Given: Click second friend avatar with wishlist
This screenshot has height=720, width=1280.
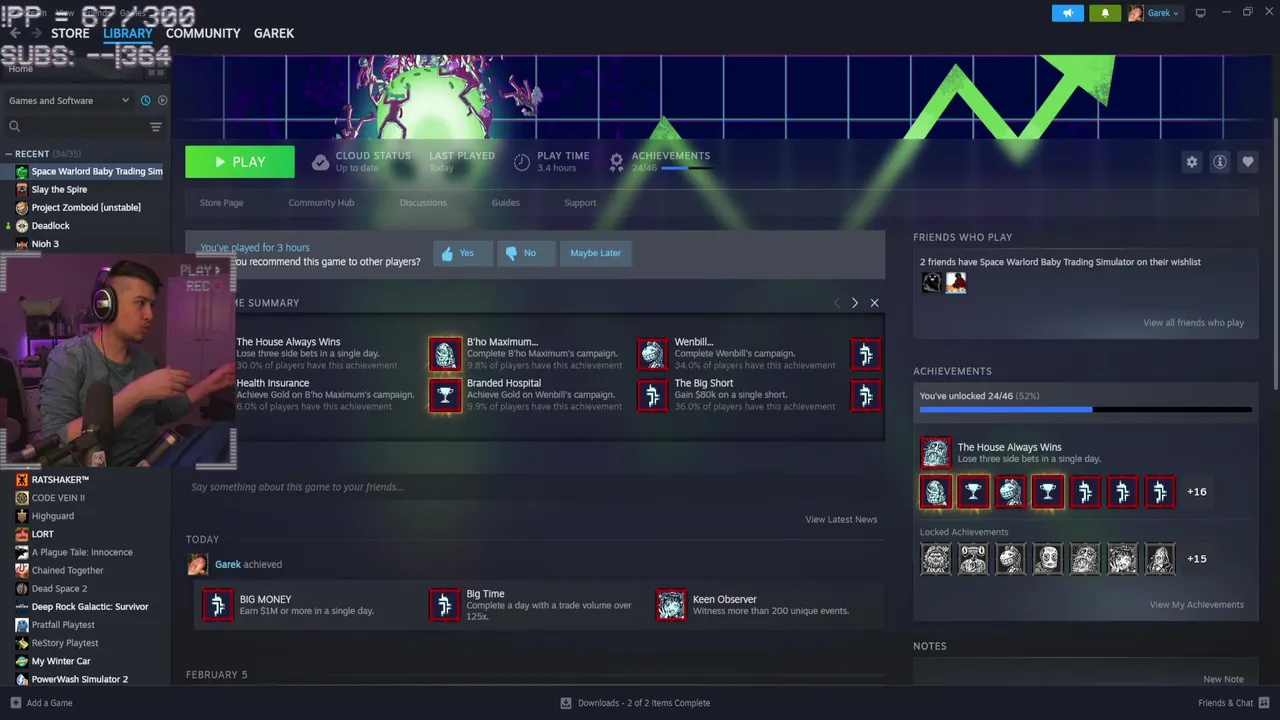Looking at the screenshot, I should 956,283.
